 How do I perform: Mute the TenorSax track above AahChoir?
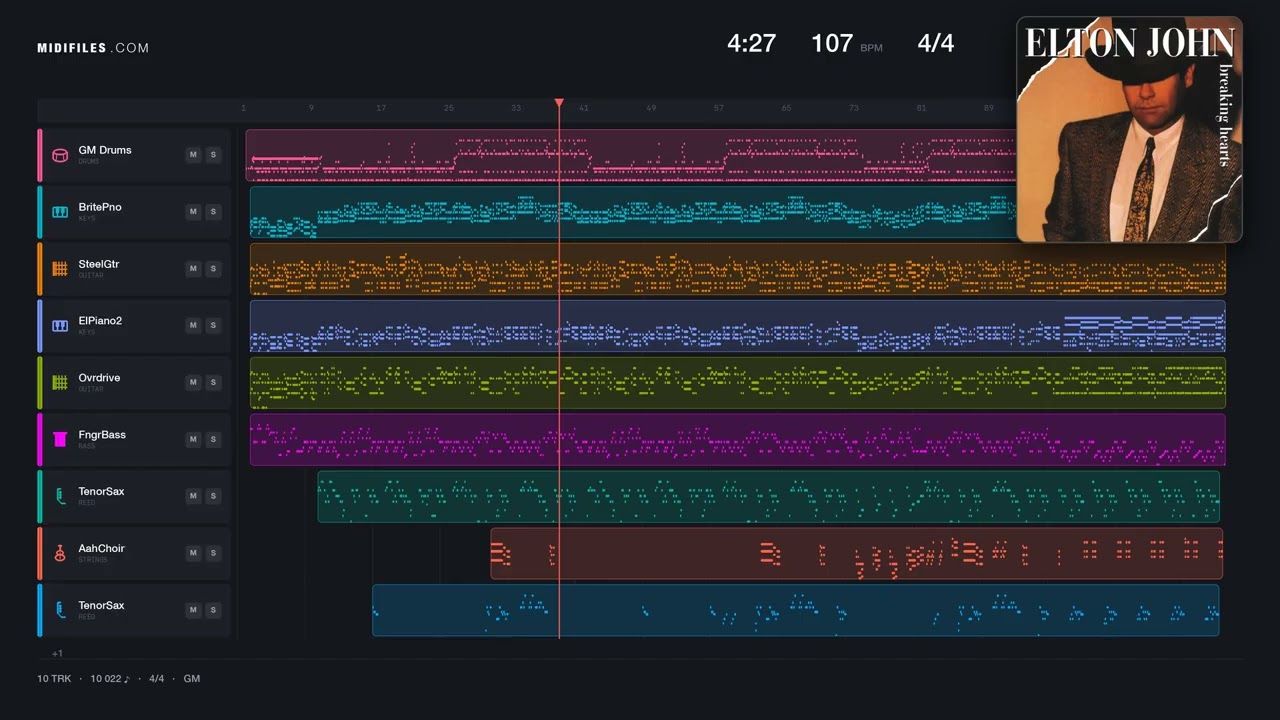pos(193,497)
